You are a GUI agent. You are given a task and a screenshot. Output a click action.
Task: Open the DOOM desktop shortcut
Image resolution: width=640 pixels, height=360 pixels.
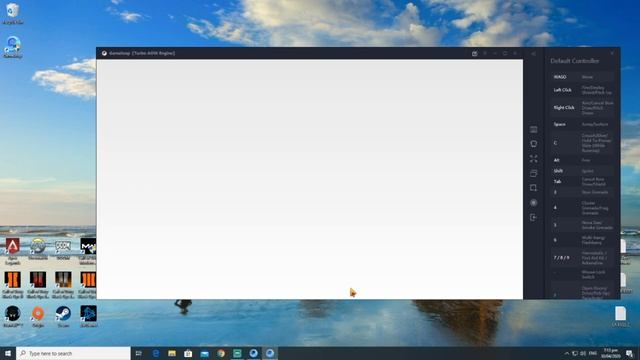[63, 249]
